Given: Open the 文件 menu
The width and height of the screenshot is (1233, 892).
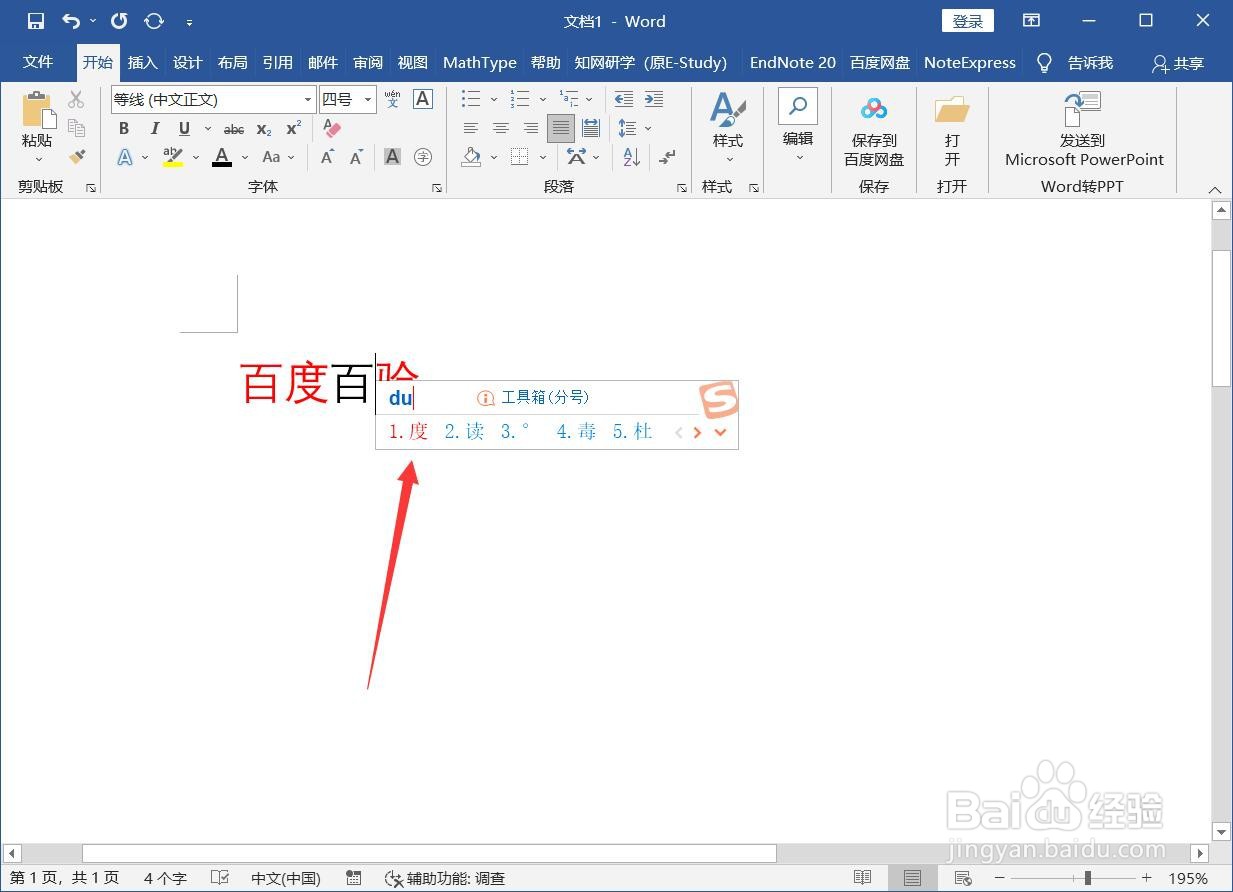Looking at the screenshot, I should coord(38,62).
